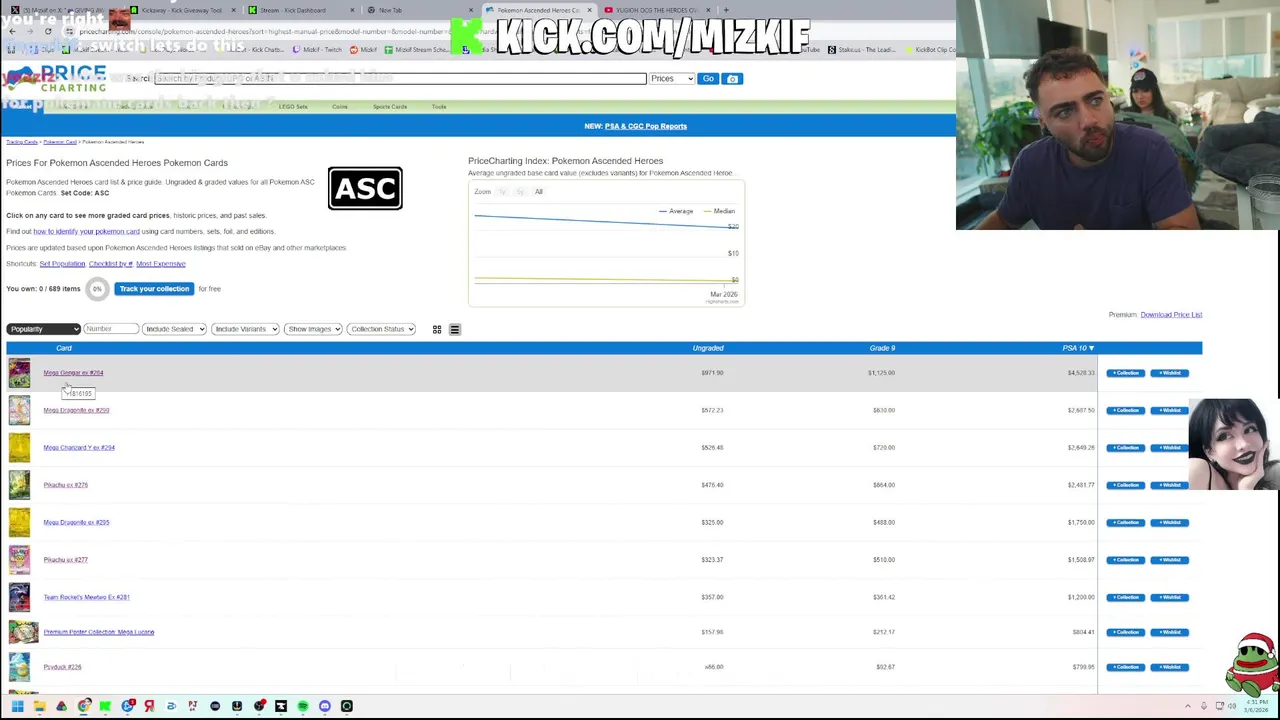Screen dimensions: 1280x720
Task: Open the Most Expensive shortcut link
Action: pos(160,264)
